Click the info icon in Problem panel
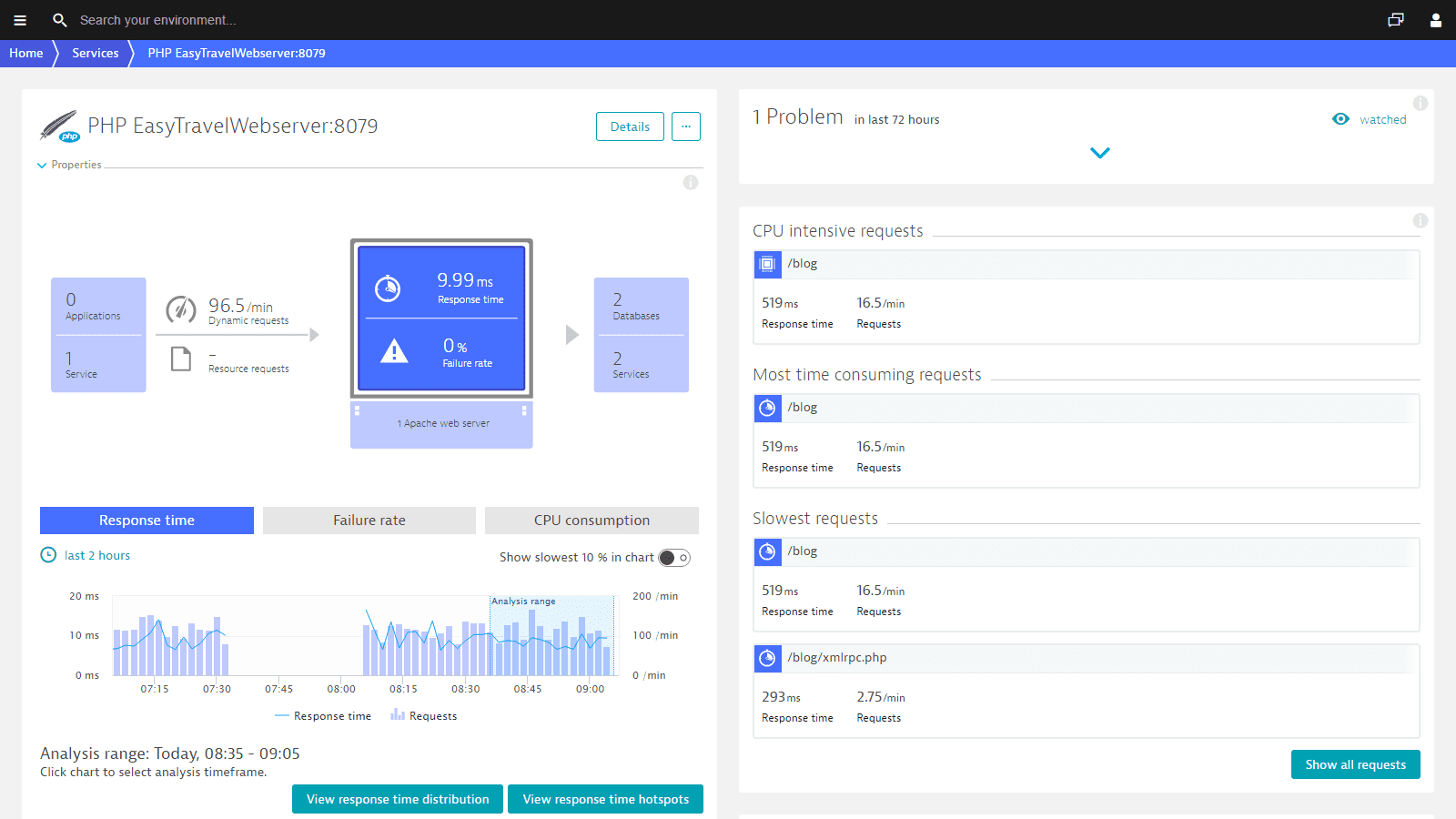This screenshot has height=819, width=1456. click(1421, 104)
